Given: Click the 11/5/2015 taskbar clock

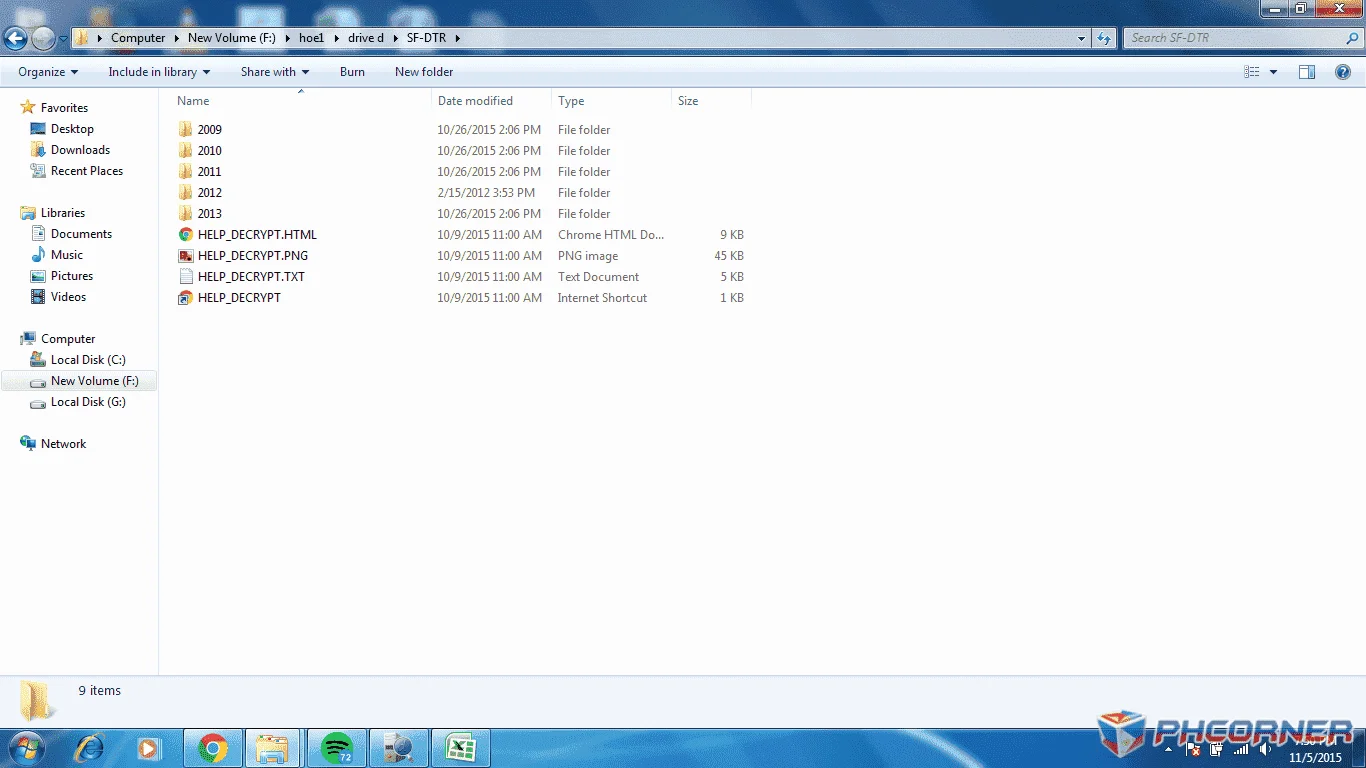Looking at the screenshot, I should tap(1315, 757).
